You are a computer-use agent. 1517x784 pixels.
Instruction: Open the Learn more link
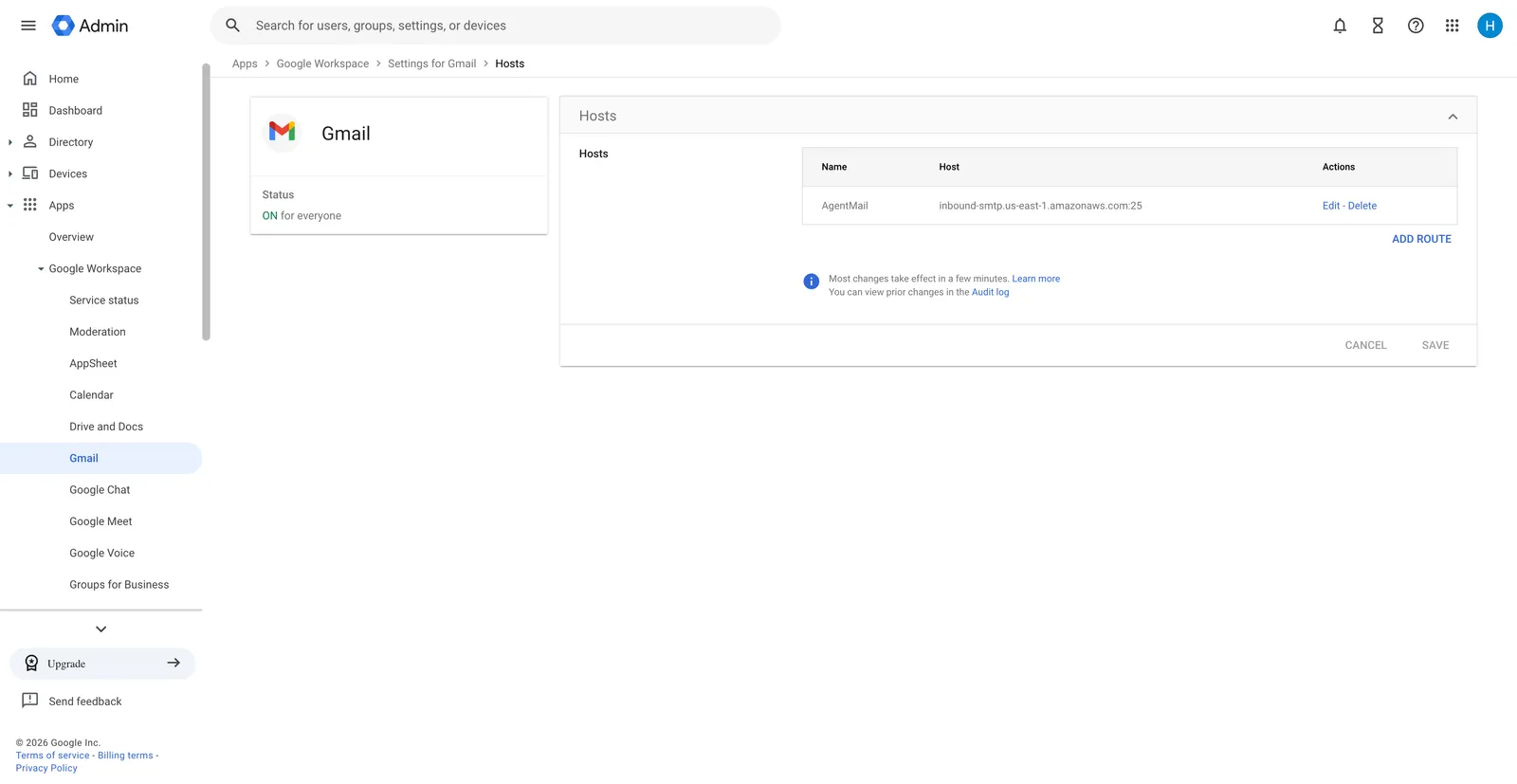point(1036,279)
